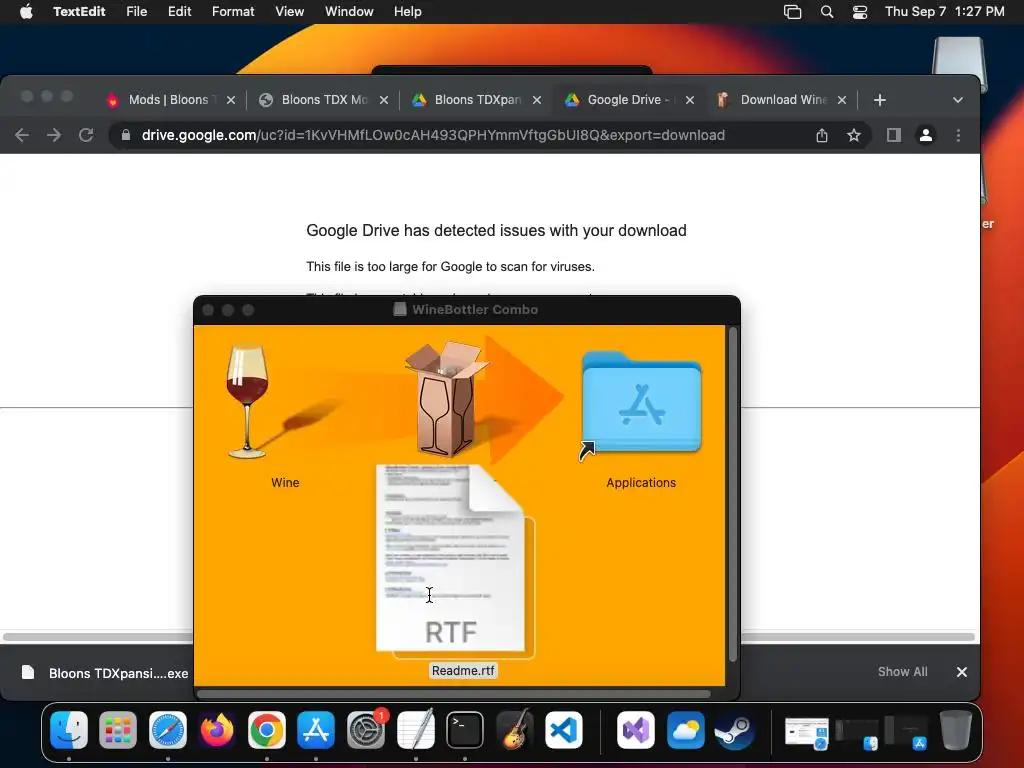The height and width of the screenshot is (768, 1024).
Task: Open Steam from the Dock
Action: coord(735,730)
